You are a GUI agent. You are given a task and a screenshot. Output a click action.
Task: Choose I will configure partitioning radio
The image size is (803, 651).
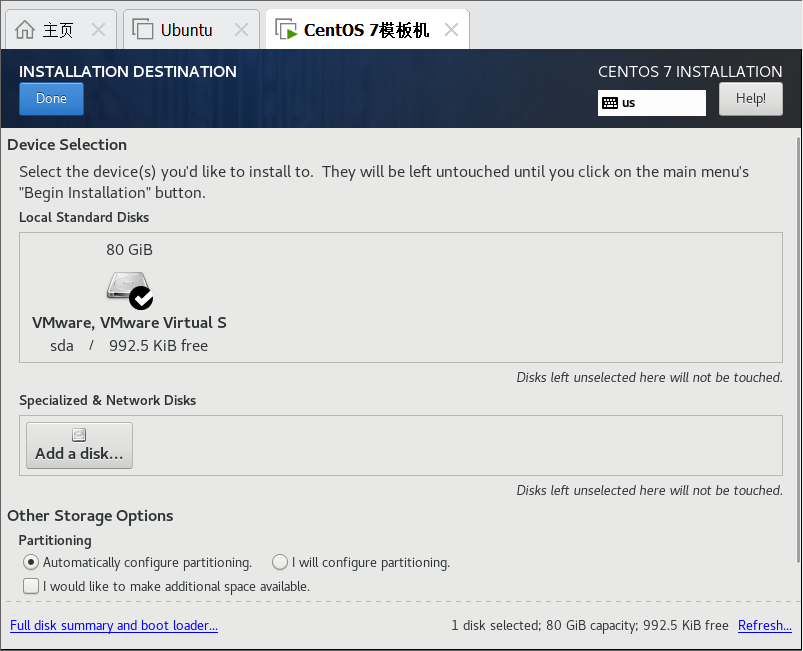(x=280, y=562)
